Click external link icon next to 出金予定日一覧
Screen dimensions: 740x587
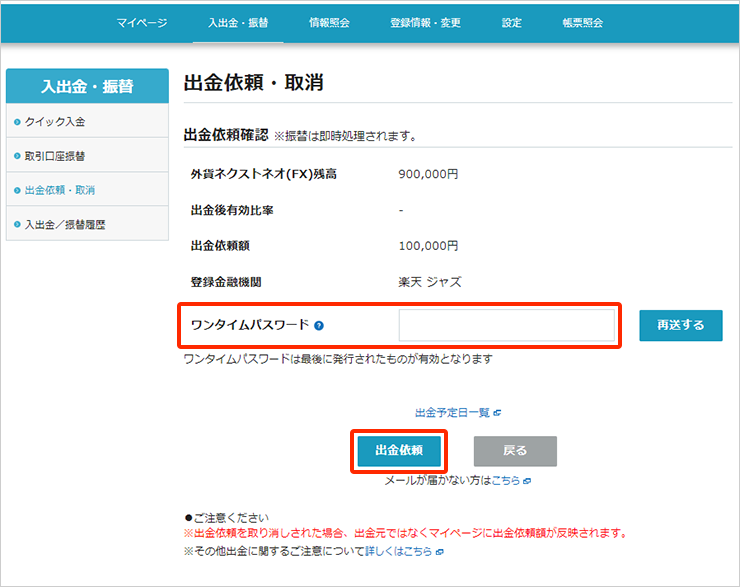[x=497, y=412]
